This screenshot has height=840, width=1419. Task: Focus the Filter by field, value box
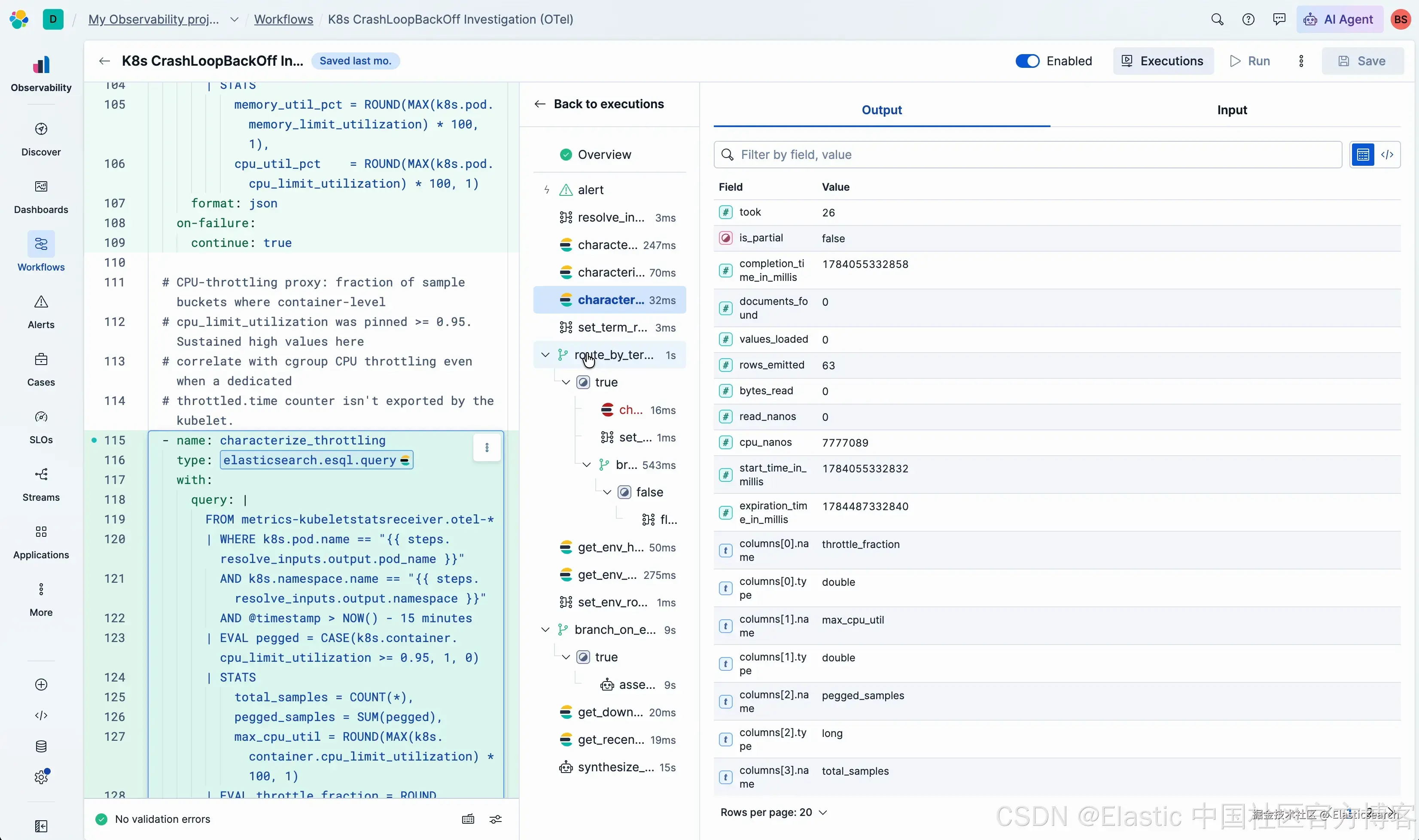pos(1027,155)
